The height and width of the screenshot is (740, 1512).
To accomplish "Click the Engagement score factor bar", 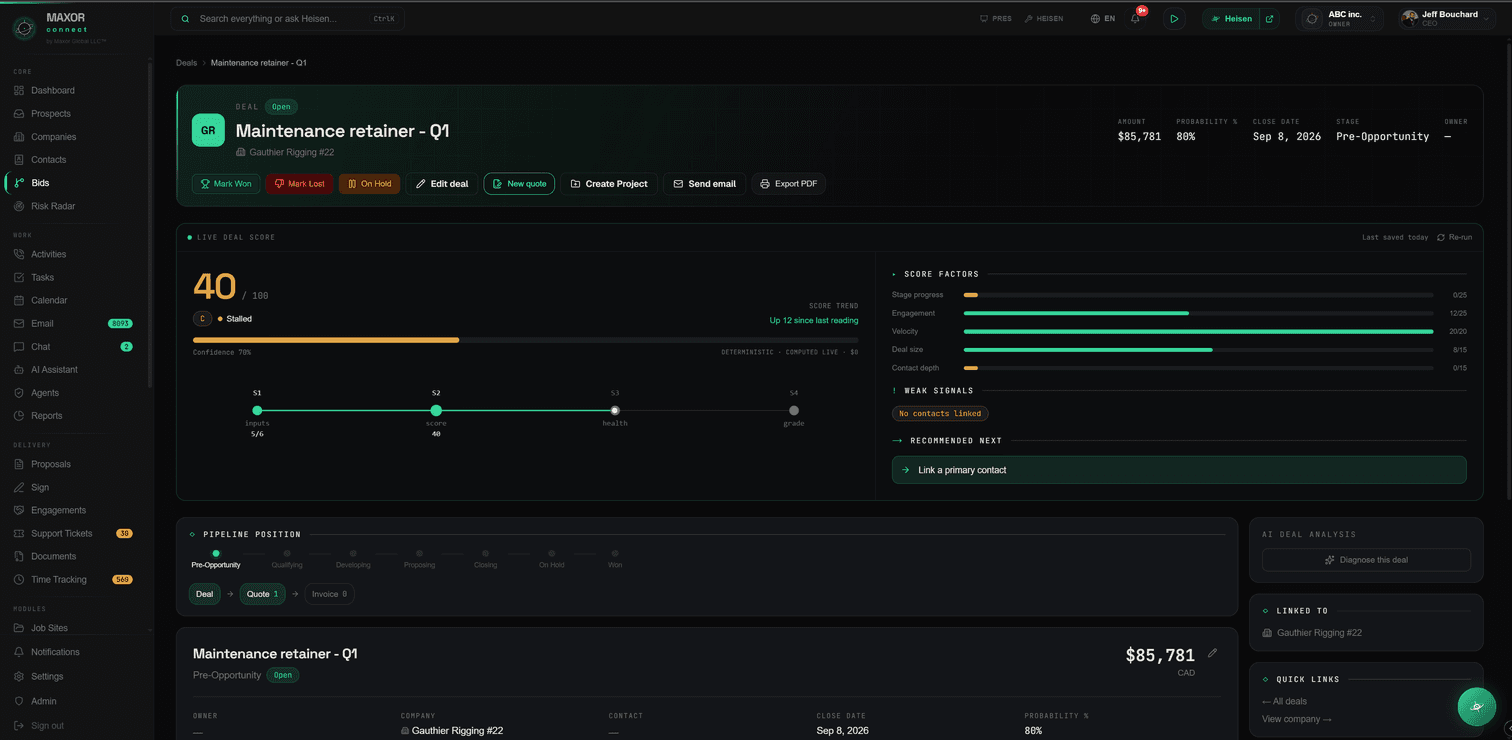I will tap(1198, 313).
